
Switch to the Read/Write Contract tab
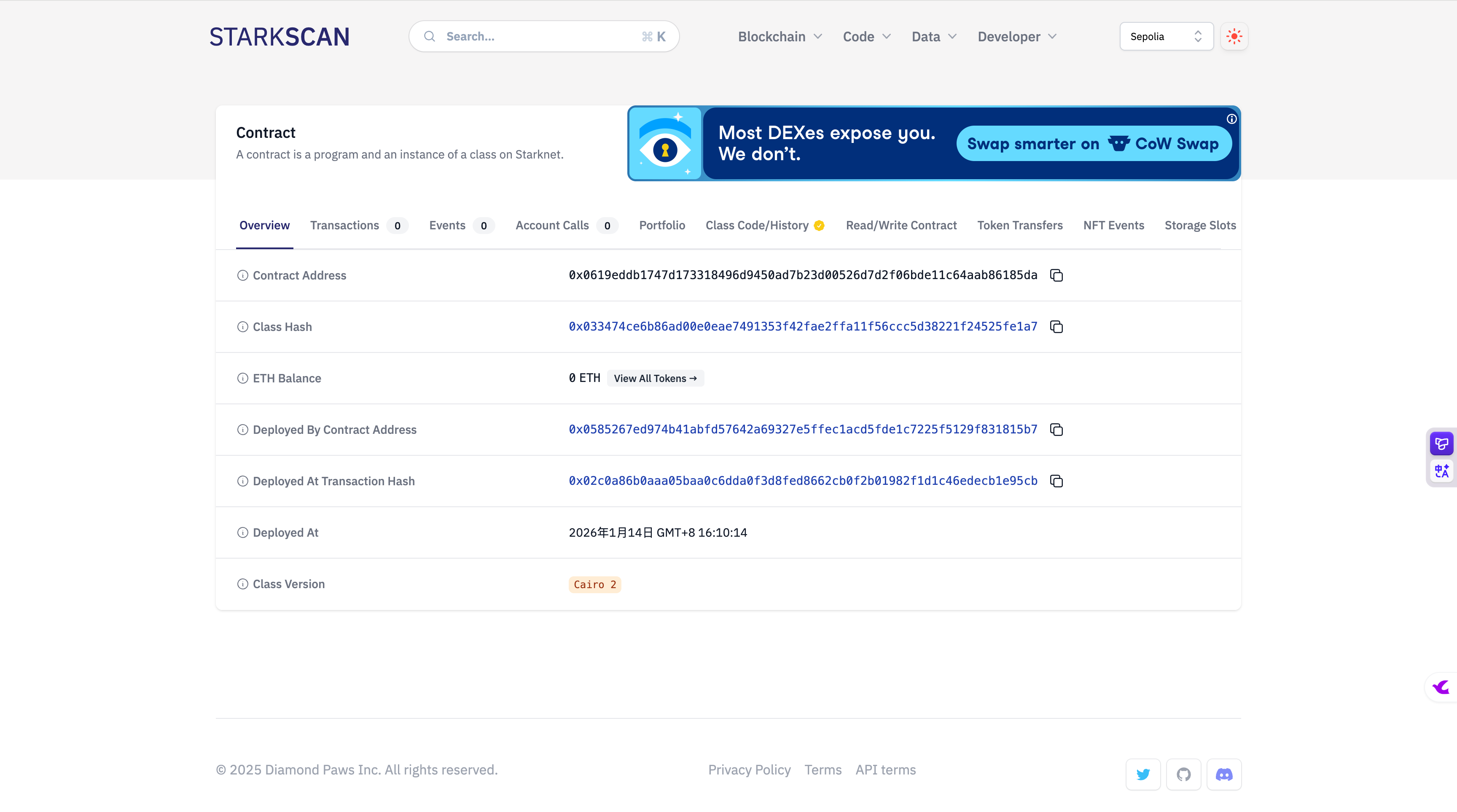tap(901, 226)
